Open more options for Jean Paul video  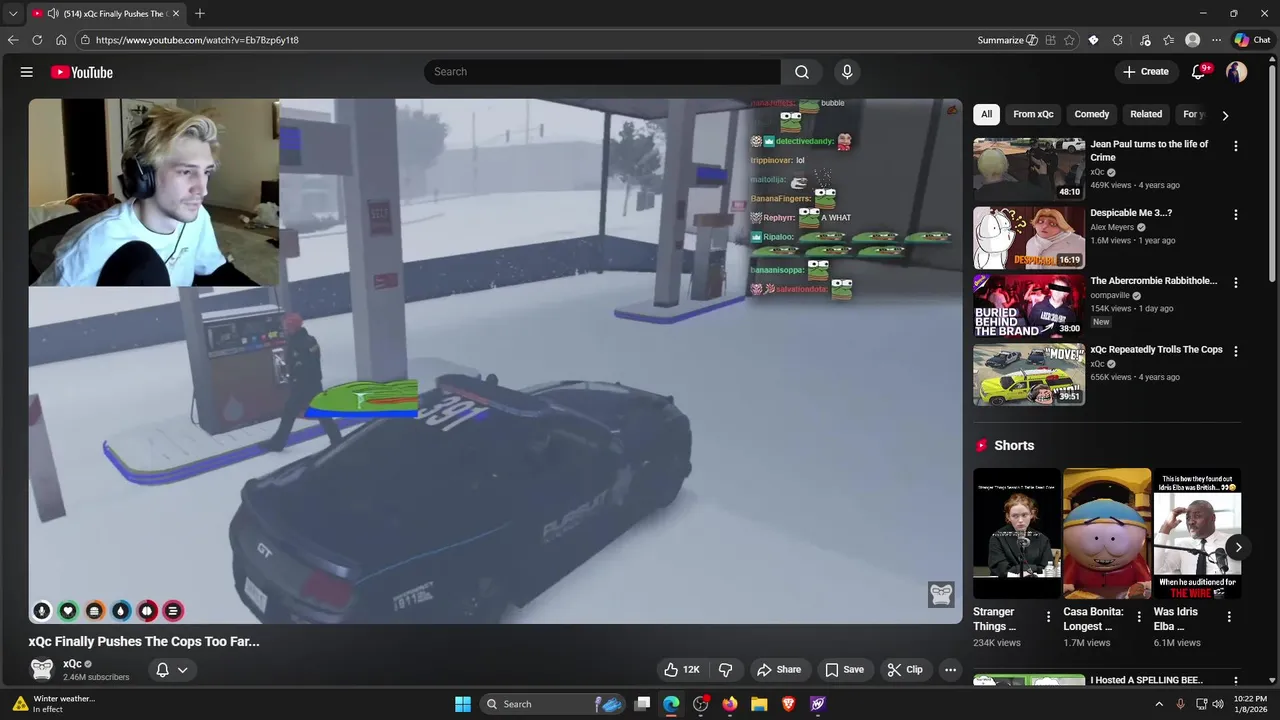(x=1236, y=146)
